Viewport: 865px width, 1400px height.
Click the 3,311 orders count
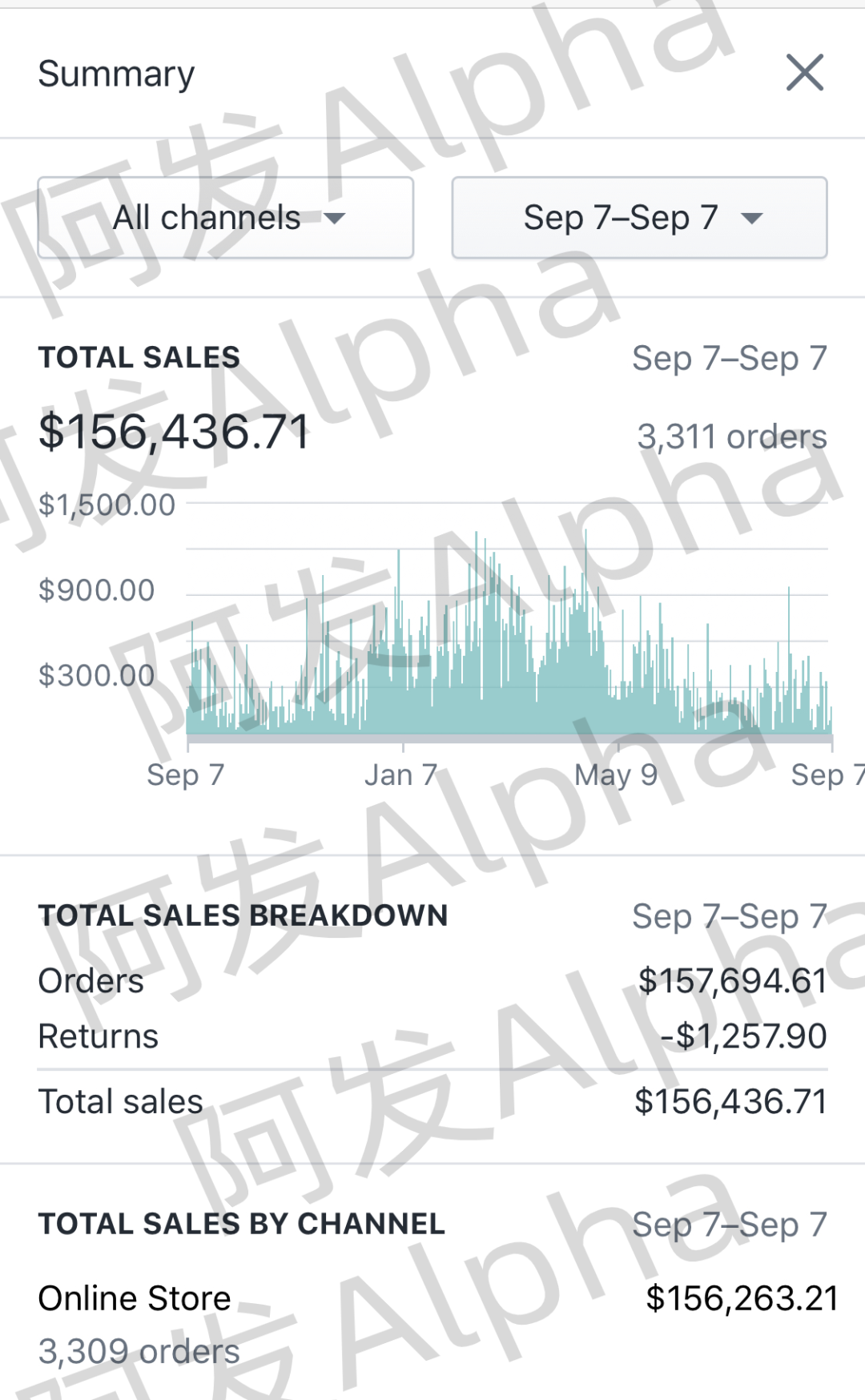[731, 437]
